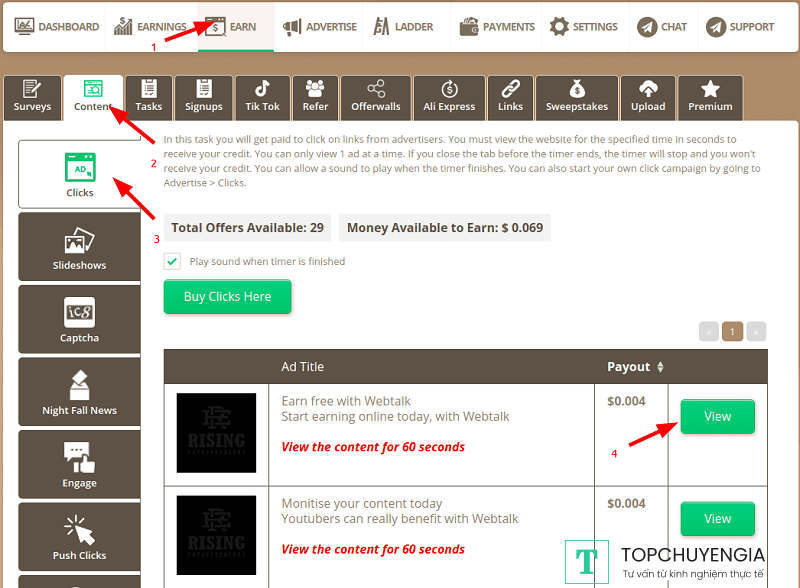Open the Ali Express tab icon

coord(449,90)
